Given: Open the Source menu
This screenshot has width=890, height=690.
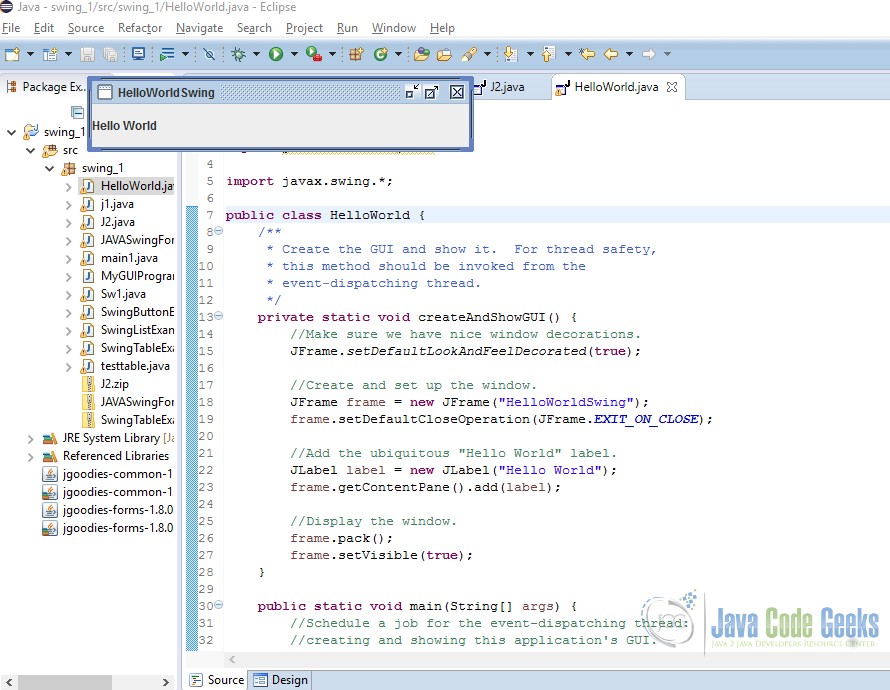Looking at the screenshot, I should point(85,28).
